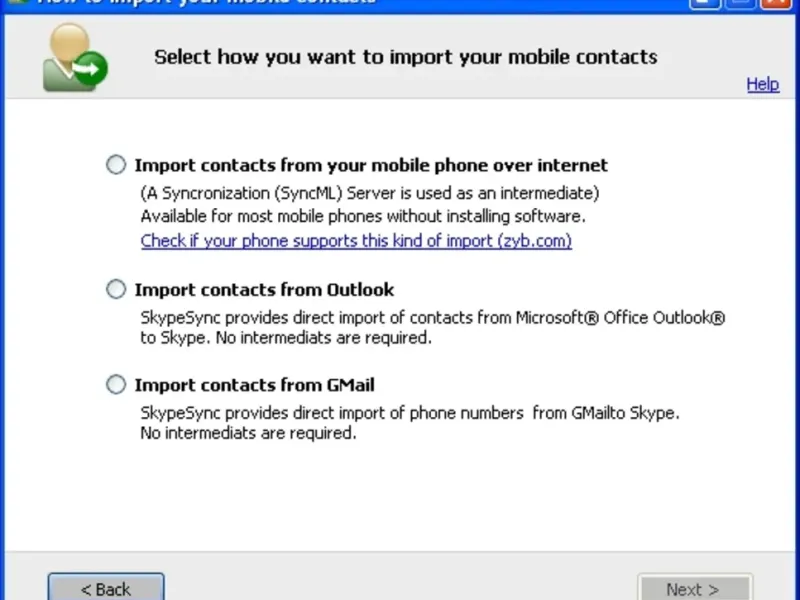Choose the Import contacts from Outlook radio button
Image resolution: width=800 pixels, height=600 pixels.
[117, 290]
